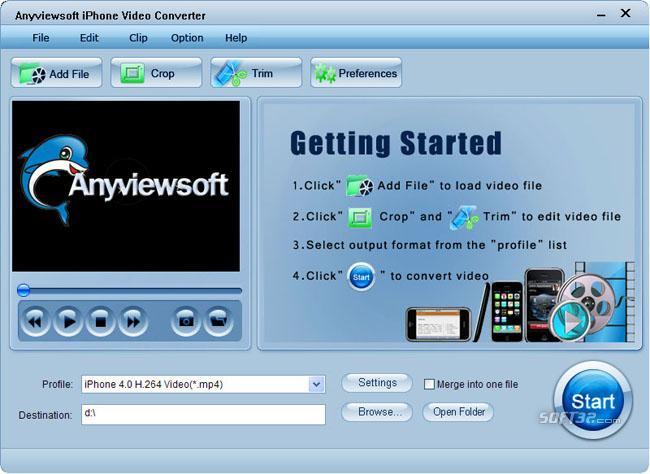Take a snapshot with the camera icon

click(x=185, y=321)
